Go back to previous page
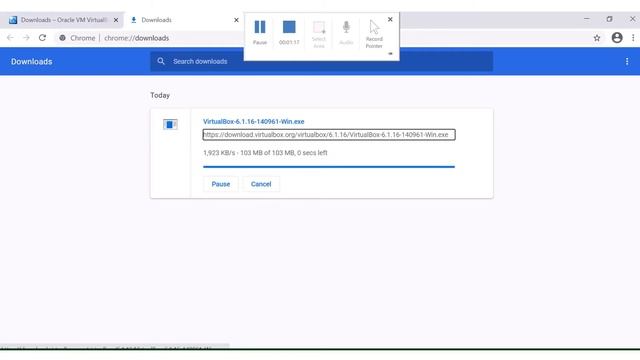This screenshot has height=360, width=640. pyautogui.click(x=10, y=38)
